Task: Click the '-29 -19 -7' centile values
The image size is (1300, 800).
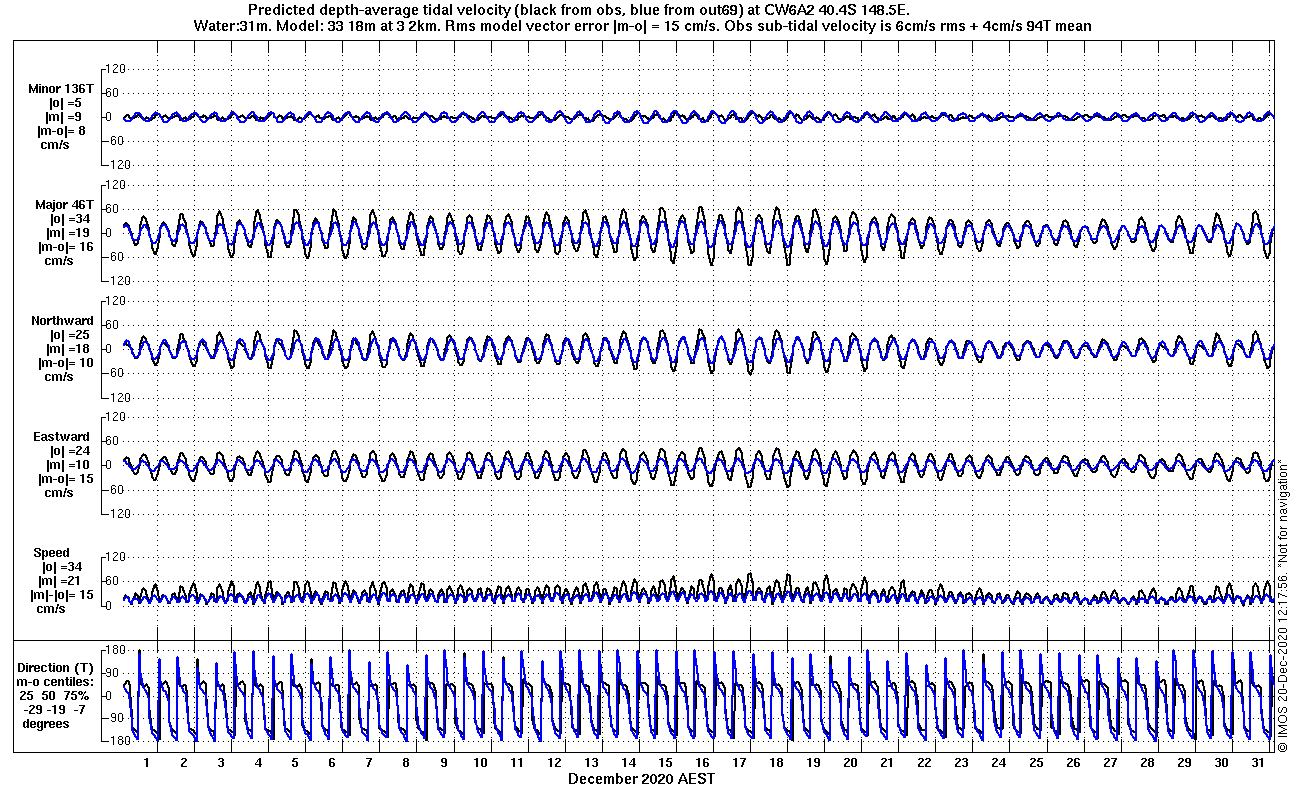Action: (54, 709)
